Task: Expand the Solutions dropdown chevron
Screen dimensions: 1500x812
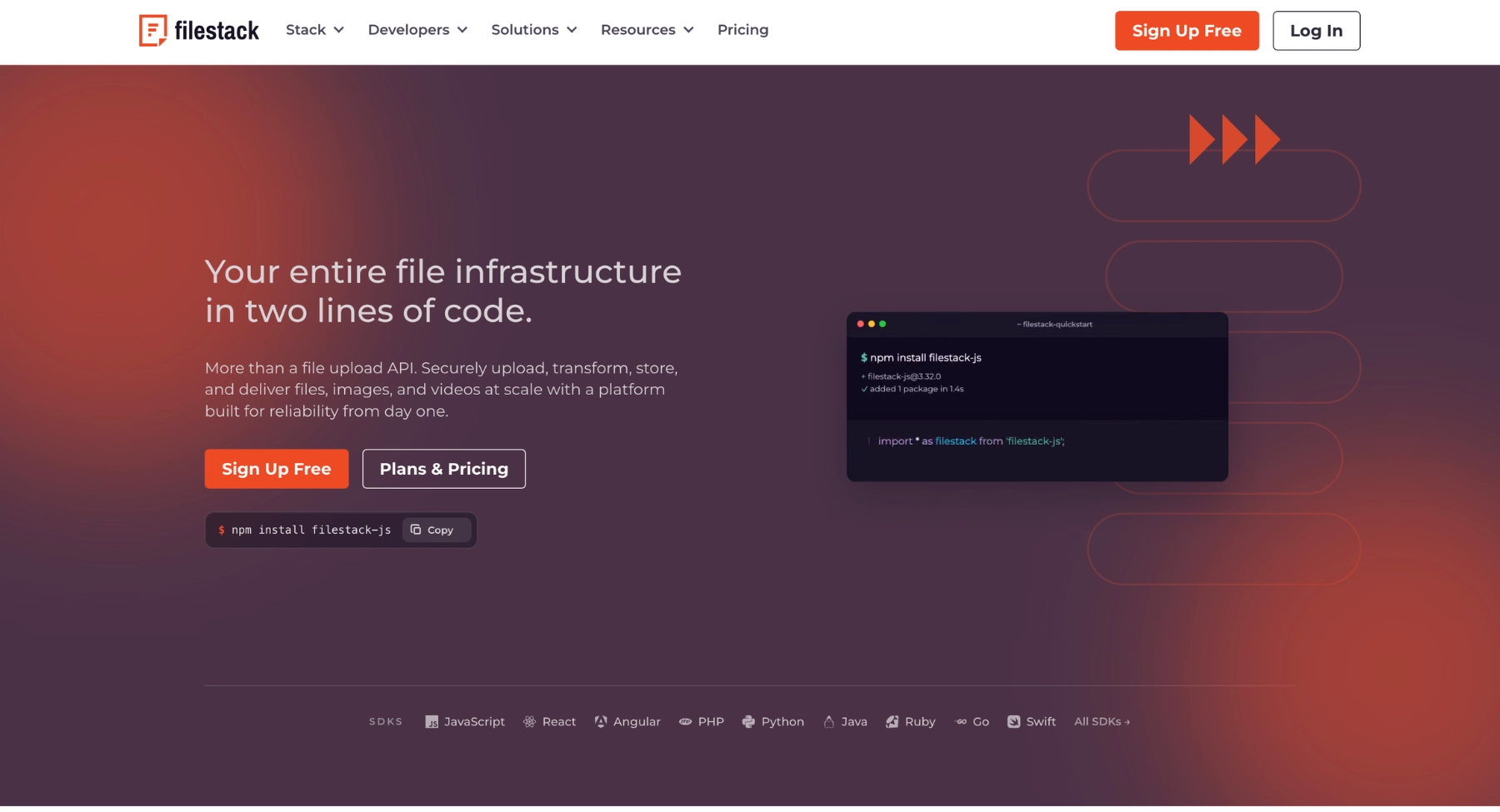Action: coord(572,30)
